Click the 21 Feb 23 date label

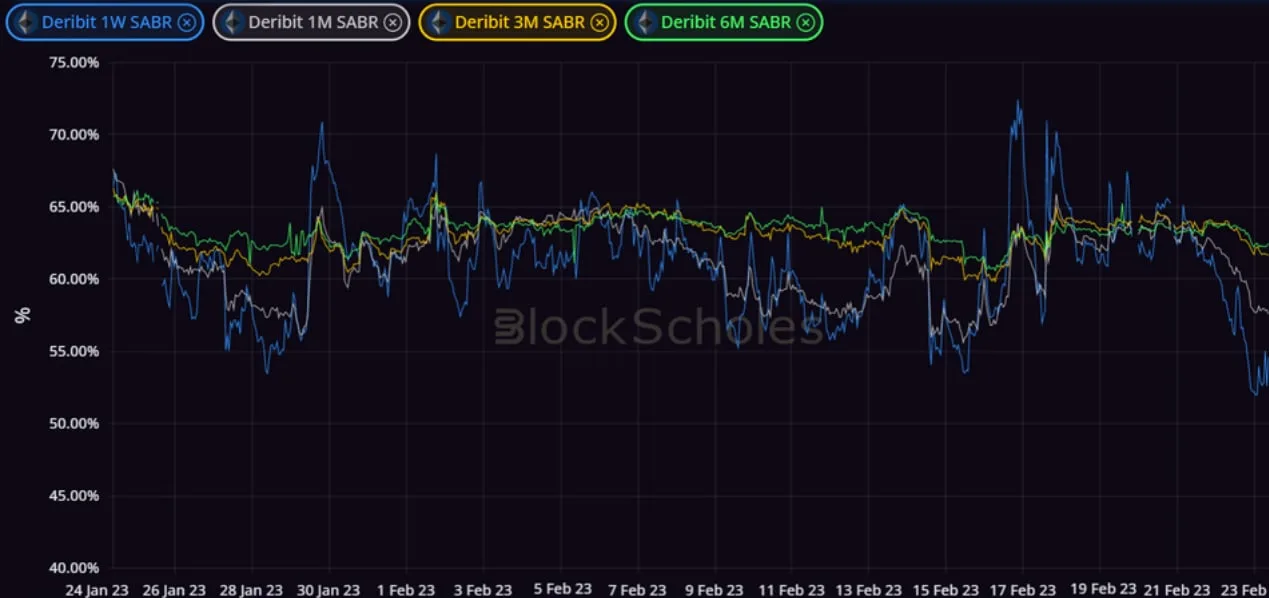[x=1178, y=589]
